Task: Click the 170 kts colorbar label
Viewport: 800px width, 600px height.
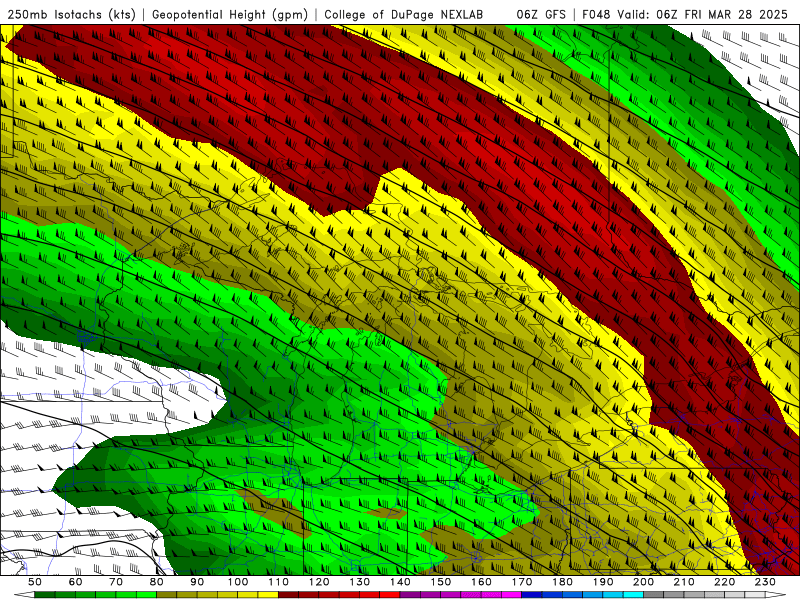Action: 522,582
